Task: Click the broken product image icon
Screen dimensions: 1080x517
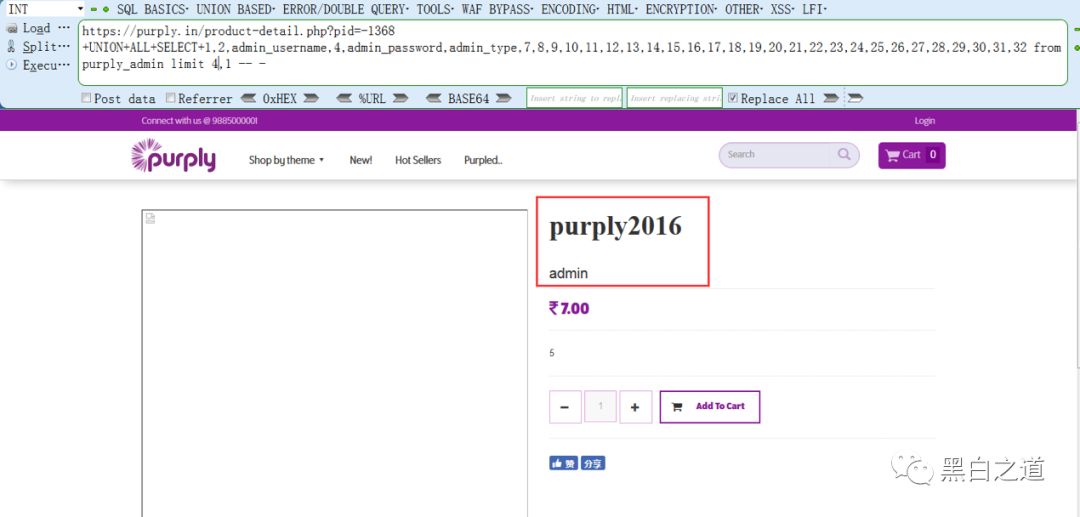Action: 151,219
